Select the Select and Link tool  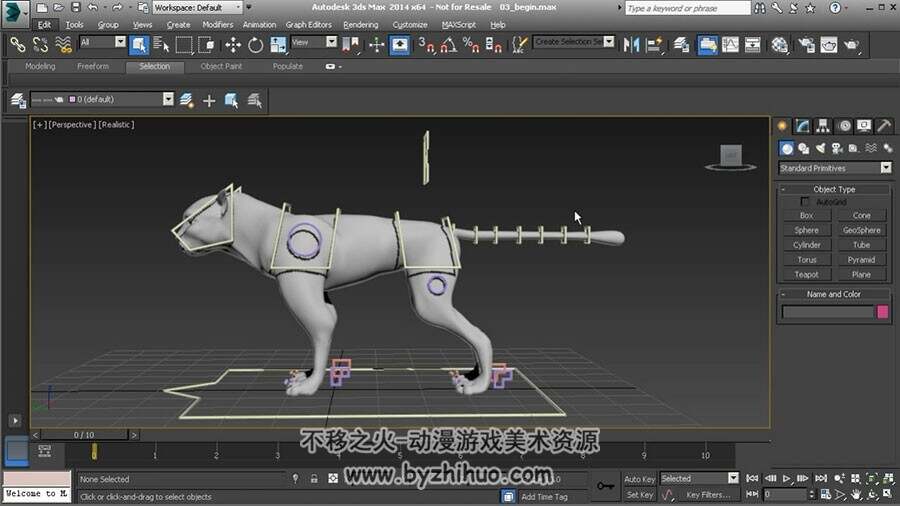pyautogui.click(x=18, y=44)
